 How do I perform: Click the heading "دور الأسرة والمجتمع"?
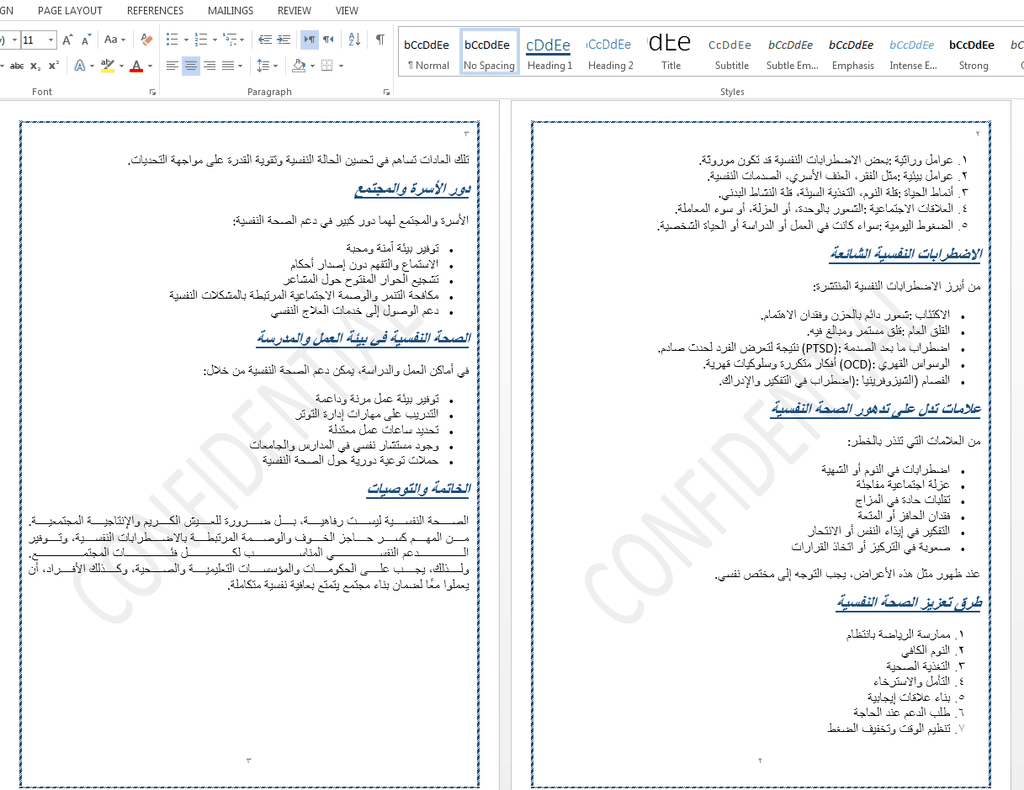pos(412,189)
